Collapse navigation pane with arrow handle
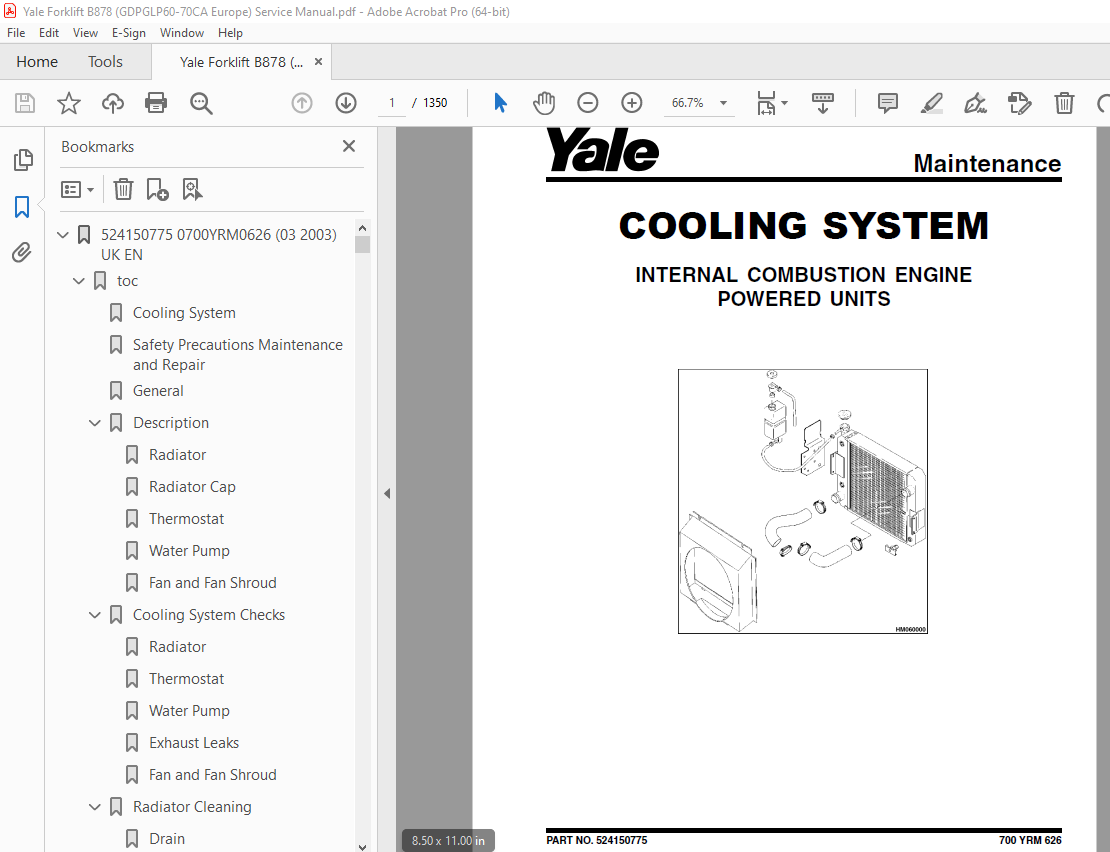Screen dimensions: 1110x852 tap(387, 493)
